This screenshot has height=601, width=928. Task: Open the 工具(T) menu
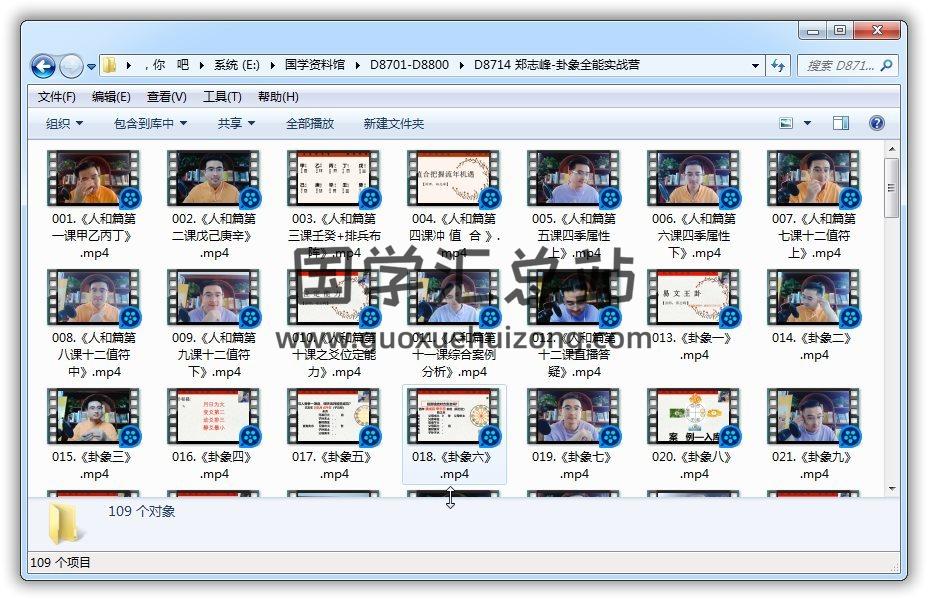[222, 97]
